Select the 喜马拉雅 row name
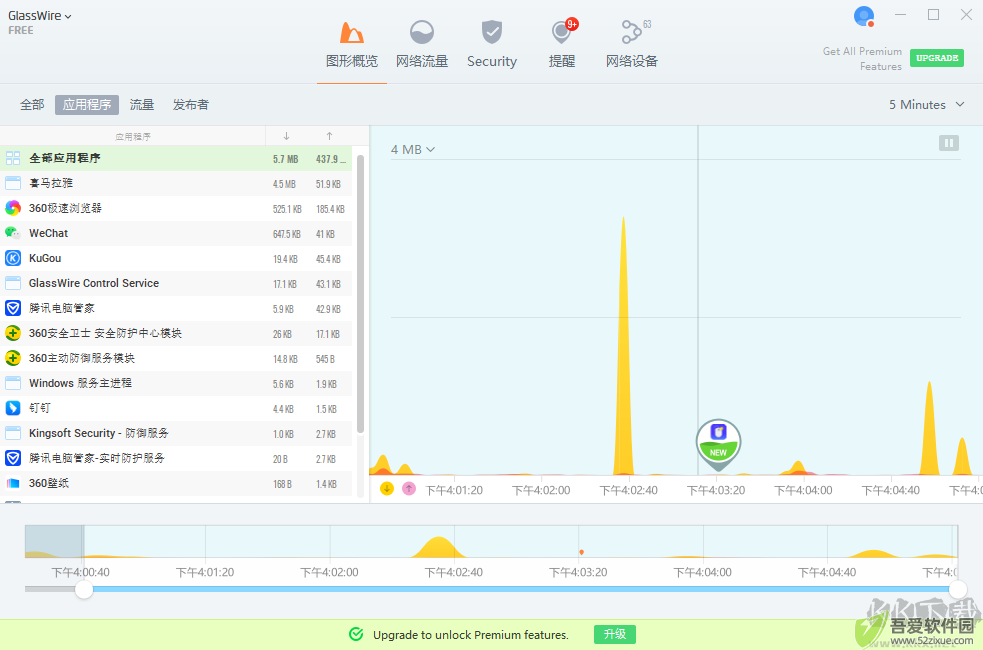The height and width of the screenshot is (650, 983). pyautogui.click(x=51, y=183)
